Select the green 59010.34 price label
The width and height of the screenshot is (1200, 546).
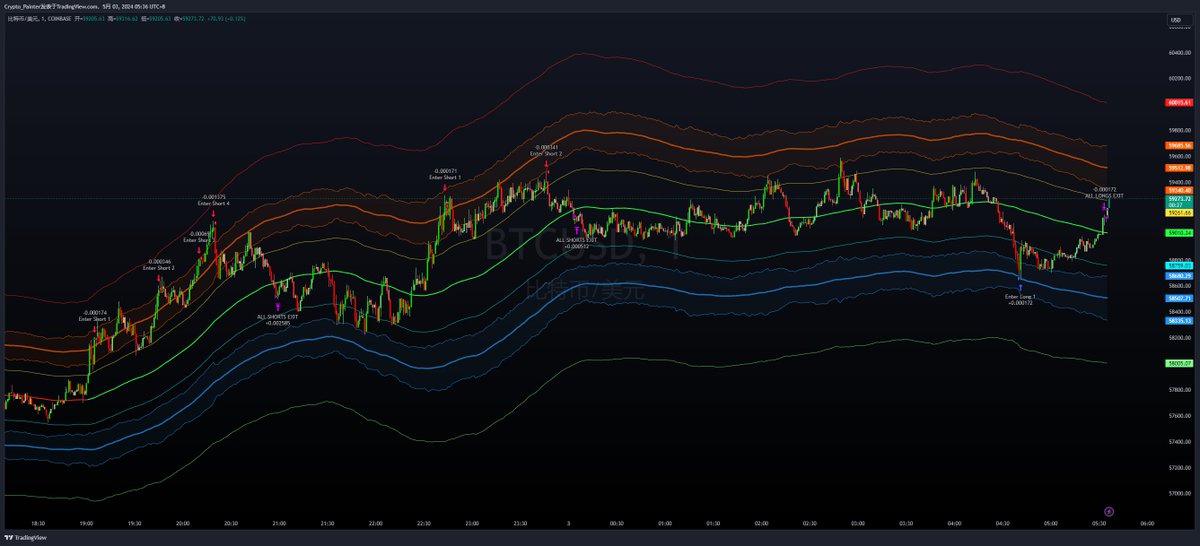coord(1180,232)
